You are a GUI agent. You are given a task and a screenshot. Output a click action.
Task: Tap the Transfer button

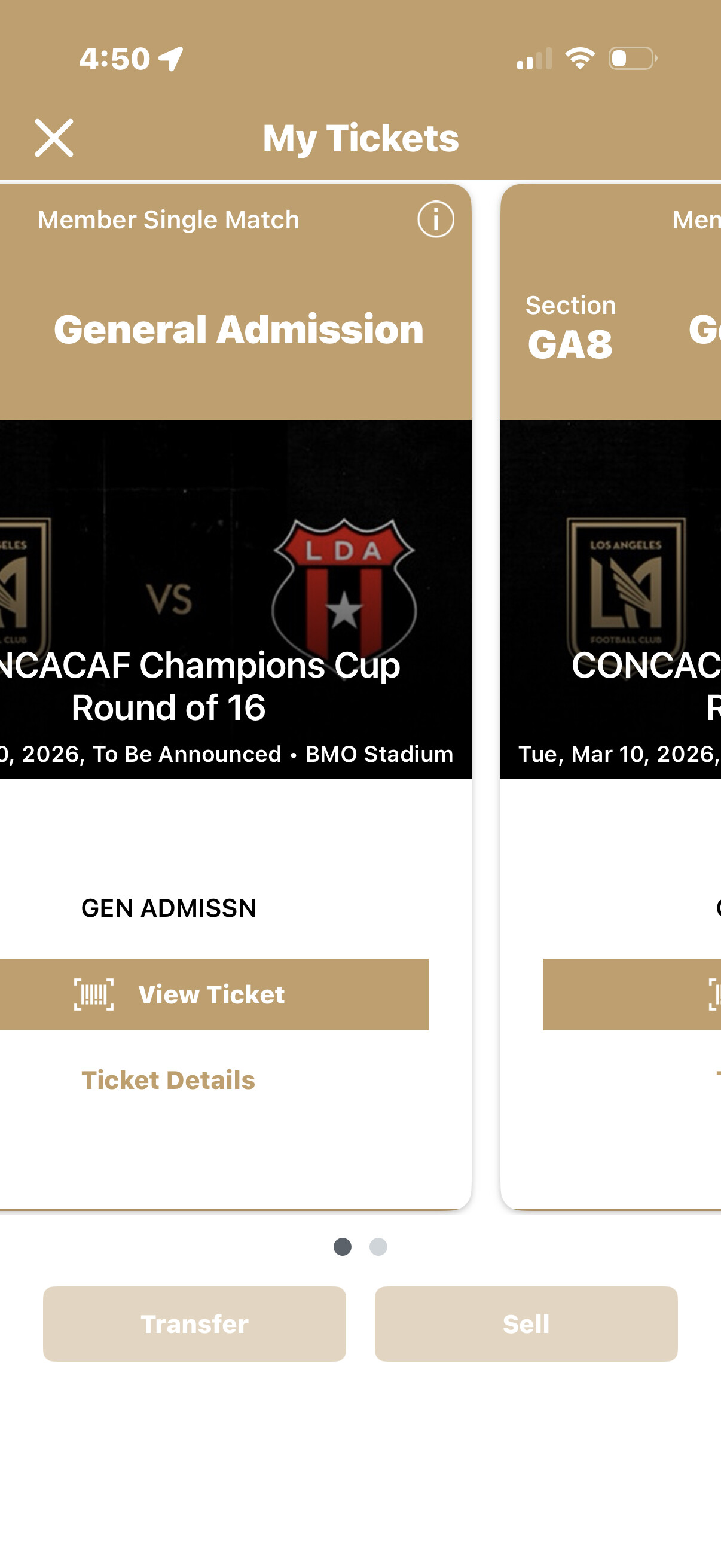[x=195, y=1323]
